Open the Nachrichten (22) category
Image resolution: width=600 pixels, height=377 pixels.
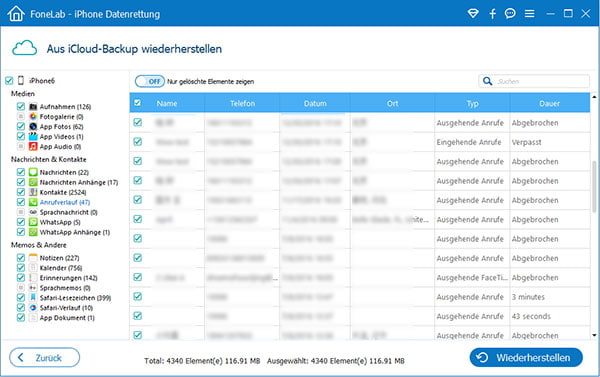coord(64,172)
